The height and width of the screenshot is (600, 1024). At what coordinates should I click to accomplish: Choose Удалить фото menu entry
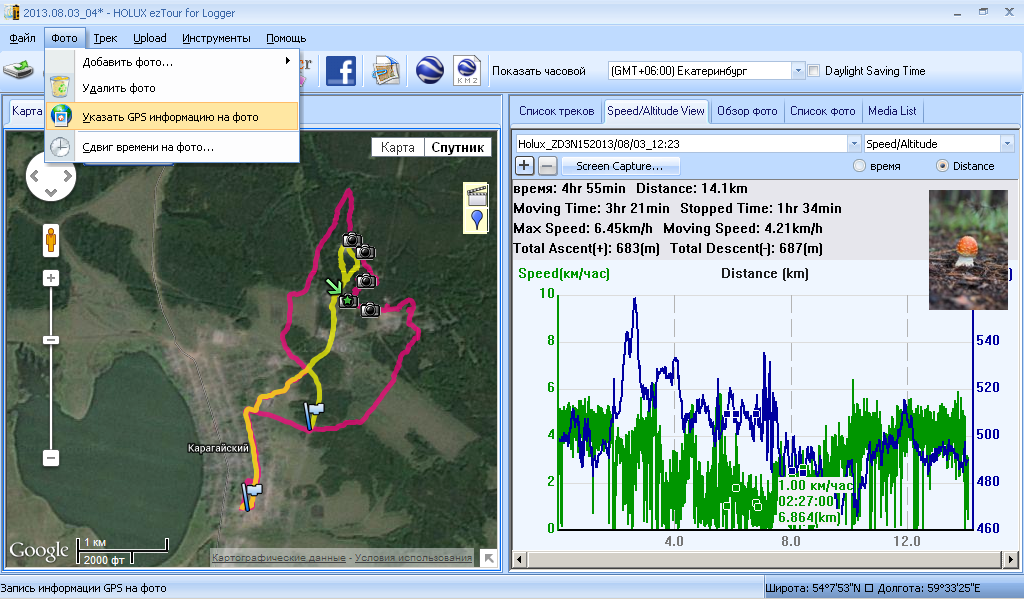click(x=172, y=87)
